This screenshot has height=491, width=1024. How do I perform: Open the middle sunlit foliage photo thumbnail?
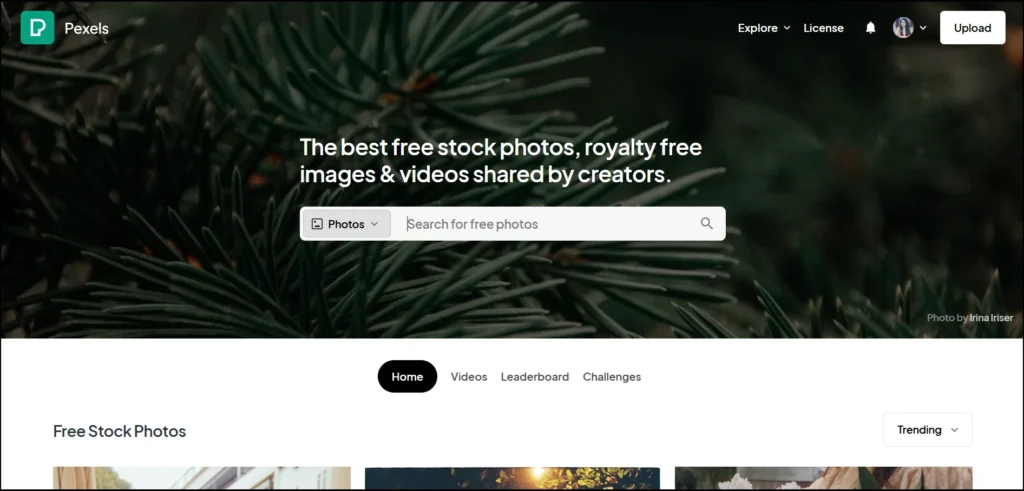pyautogui.click(x=512, y=479)
